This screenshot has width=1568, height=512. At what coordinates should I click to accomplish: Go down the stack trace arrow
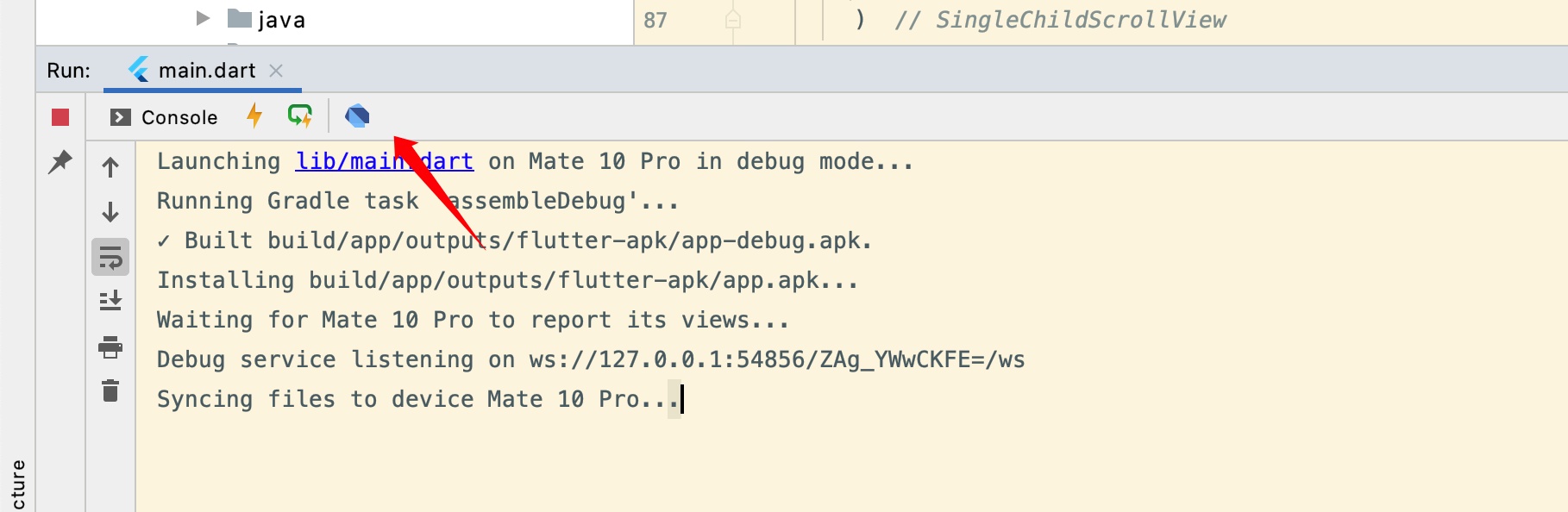[x=110, y=212]
